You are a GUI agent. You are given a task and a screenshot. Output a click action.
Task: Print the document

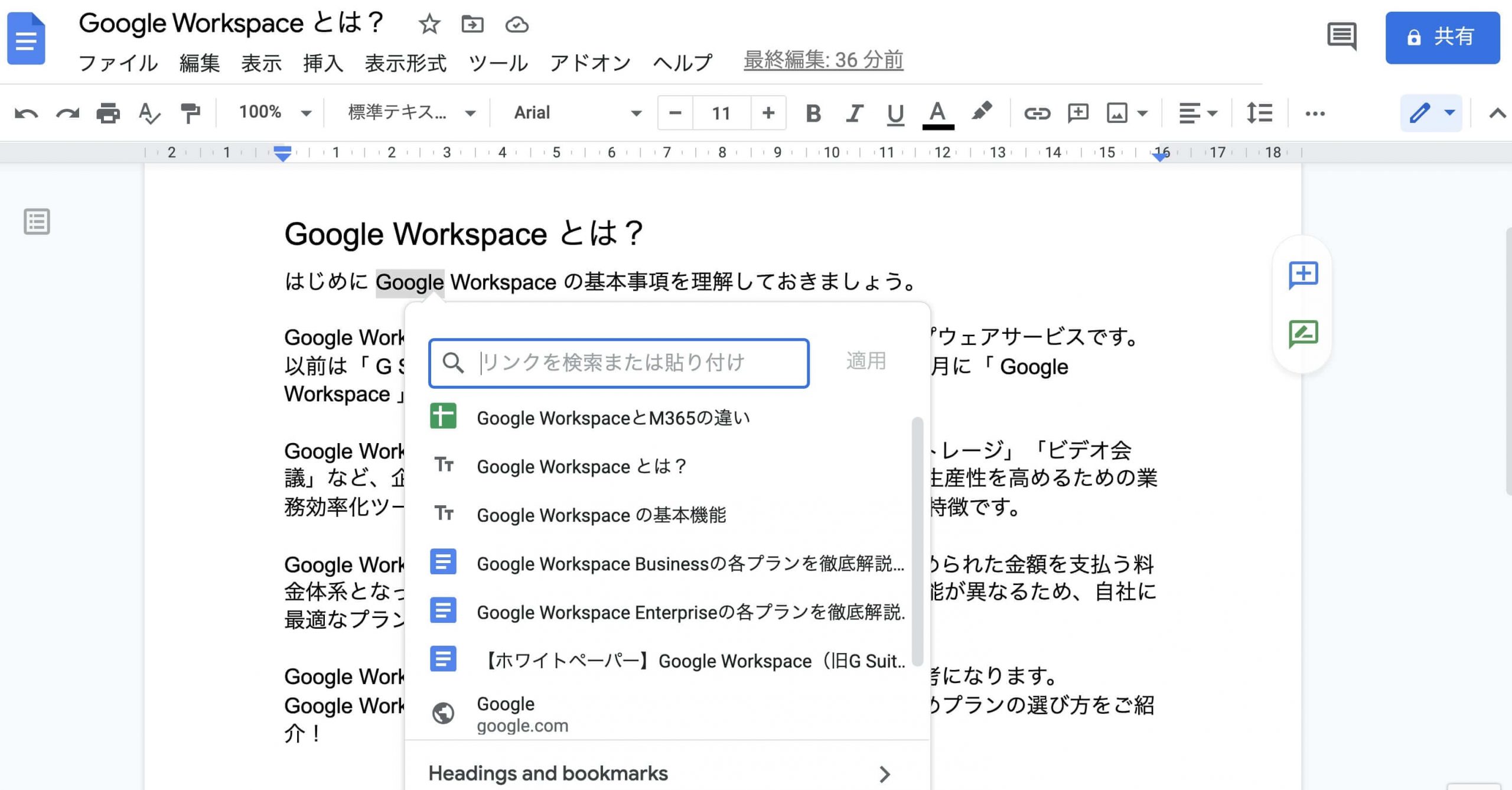click(108, 113)
